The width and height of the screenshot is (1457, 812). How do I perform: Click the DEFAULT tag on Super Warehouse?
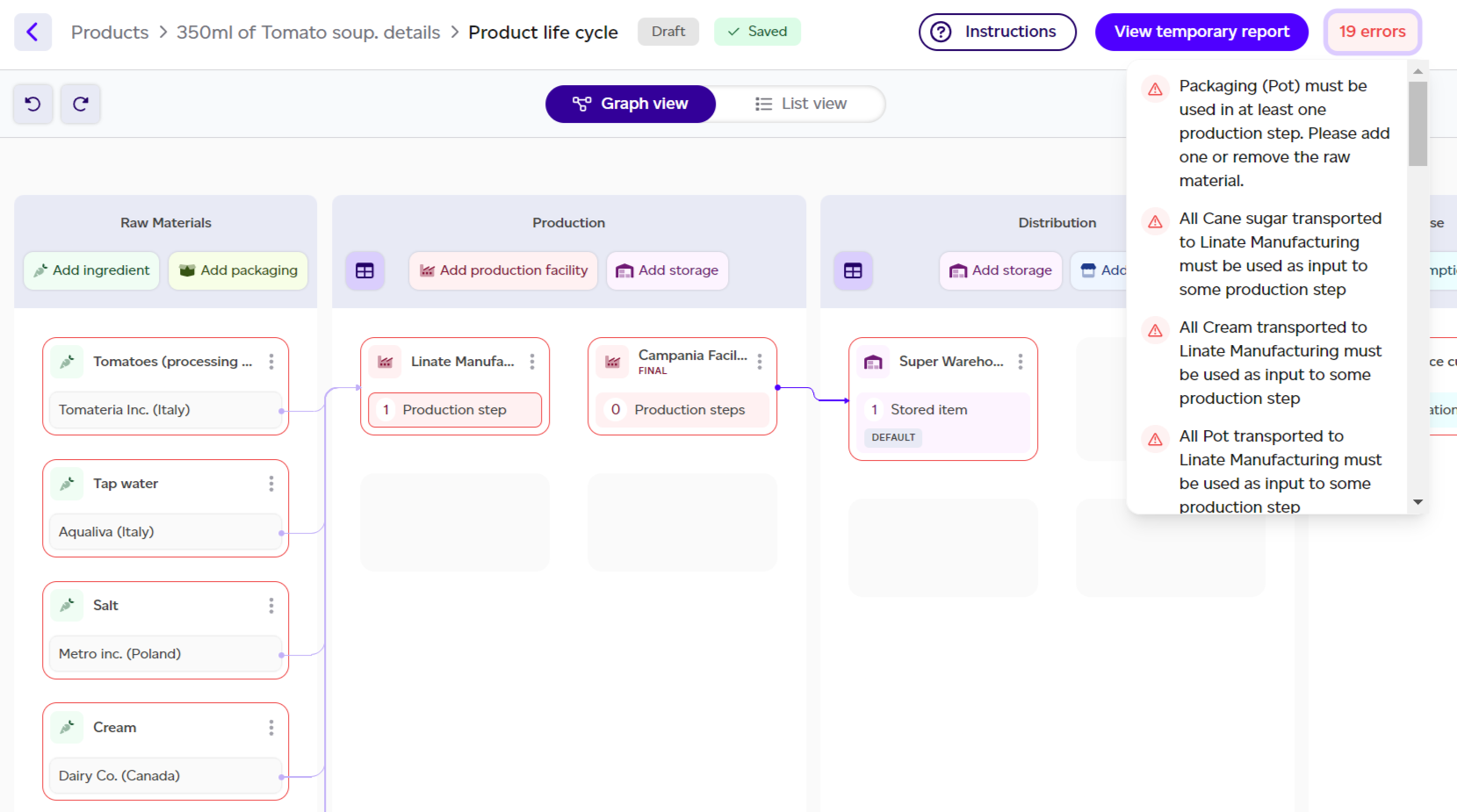point(893,437)
